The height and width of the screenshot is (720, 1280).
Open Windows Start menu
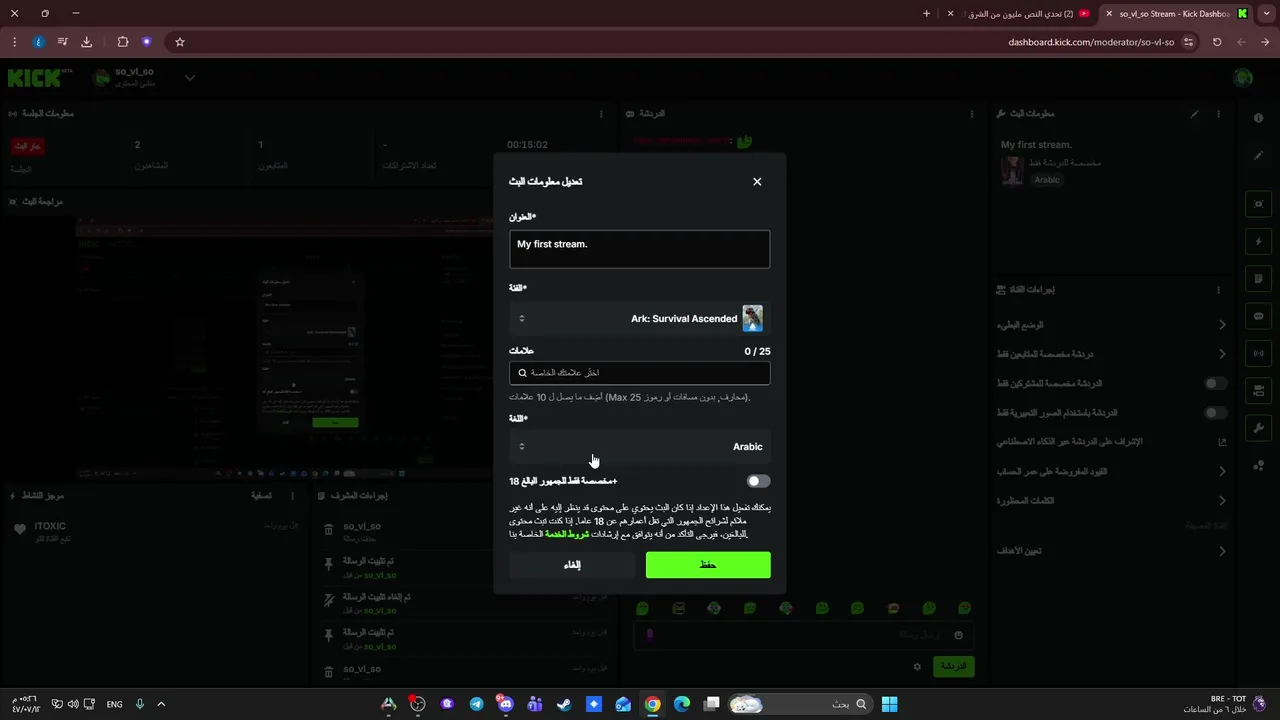(x=889, y=704)
